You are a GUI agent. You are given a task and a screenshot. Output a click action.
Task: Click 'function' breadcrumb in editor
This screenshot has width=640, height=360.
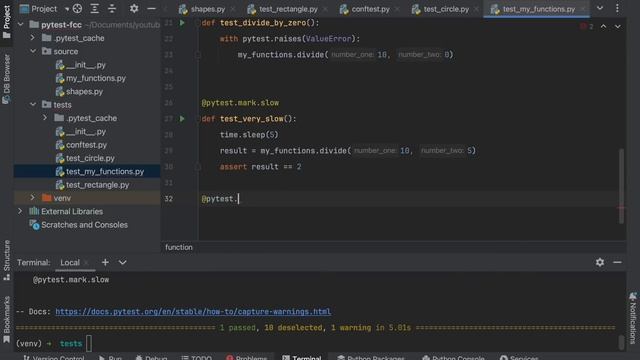(x=179, y=247)
